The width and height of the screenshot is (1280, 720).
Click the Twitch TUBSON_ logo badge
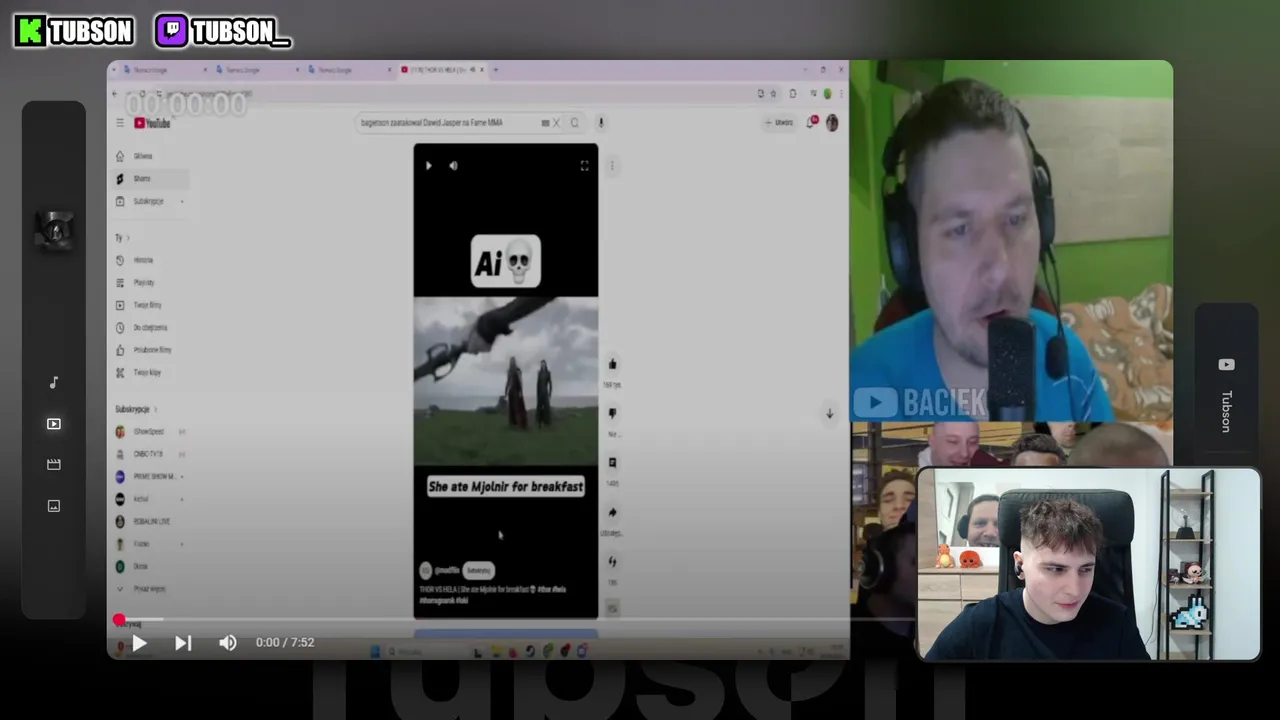(223, 32)
